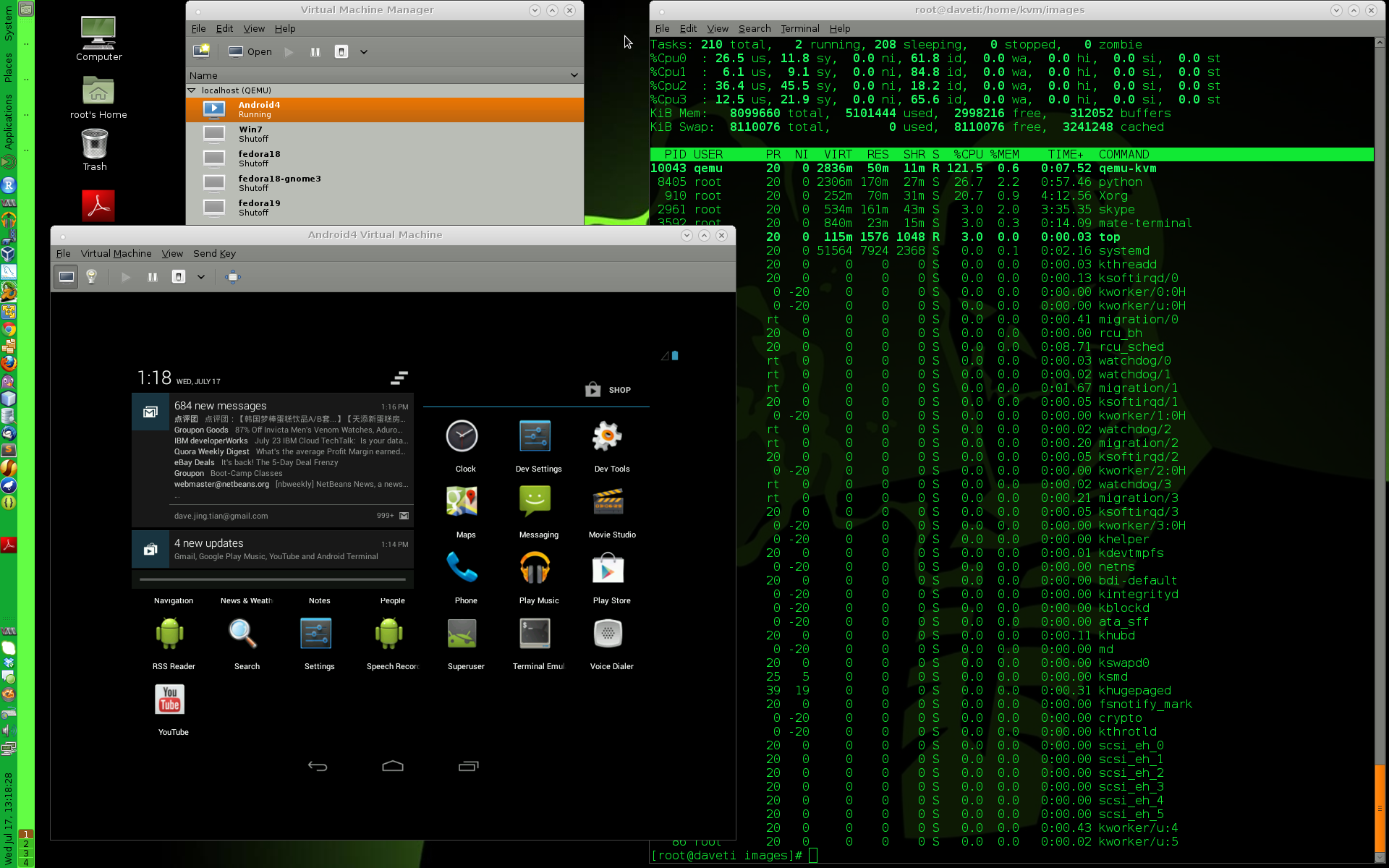Open Places menu in side panel
The width and height of the screenshot is (1389, 868).
tap(8, 67)
